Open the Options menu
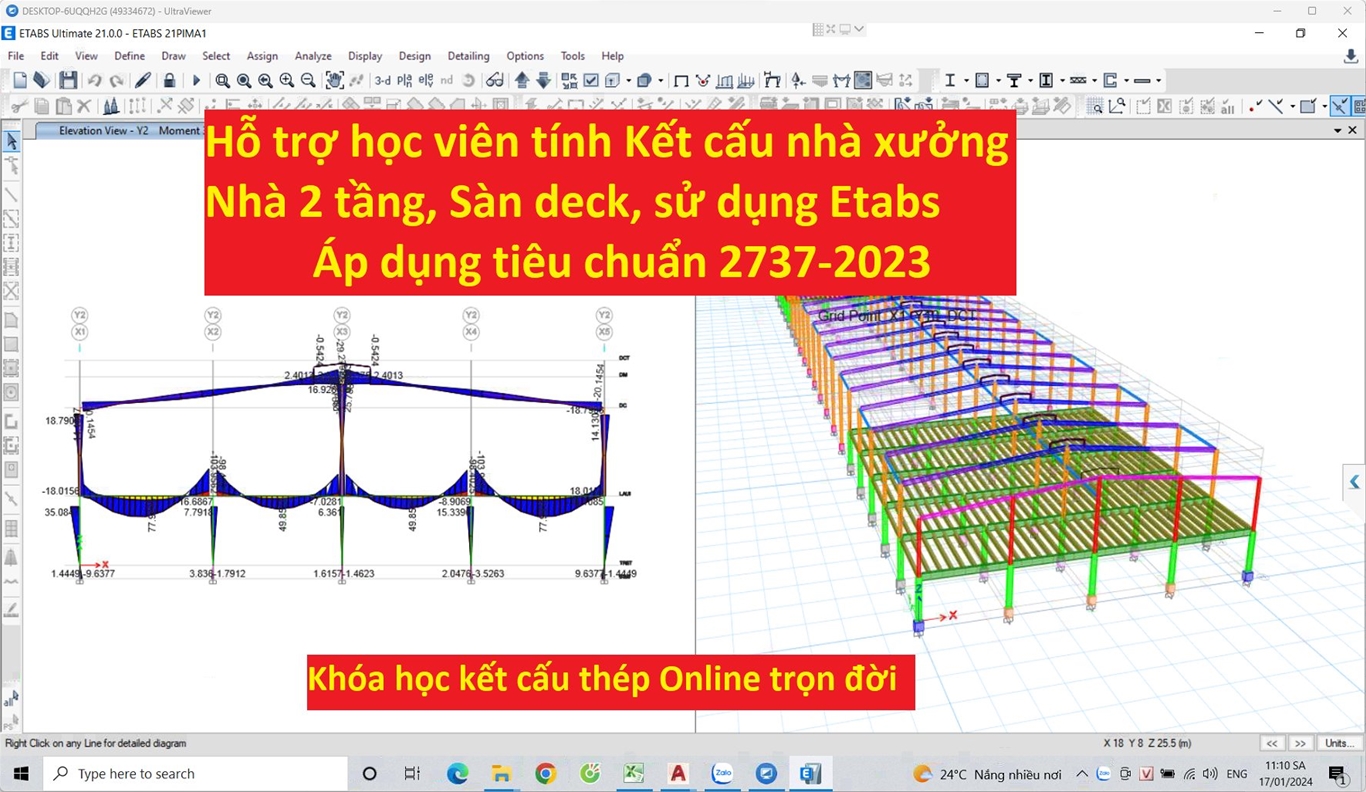1366x792 pixels. 525,56
